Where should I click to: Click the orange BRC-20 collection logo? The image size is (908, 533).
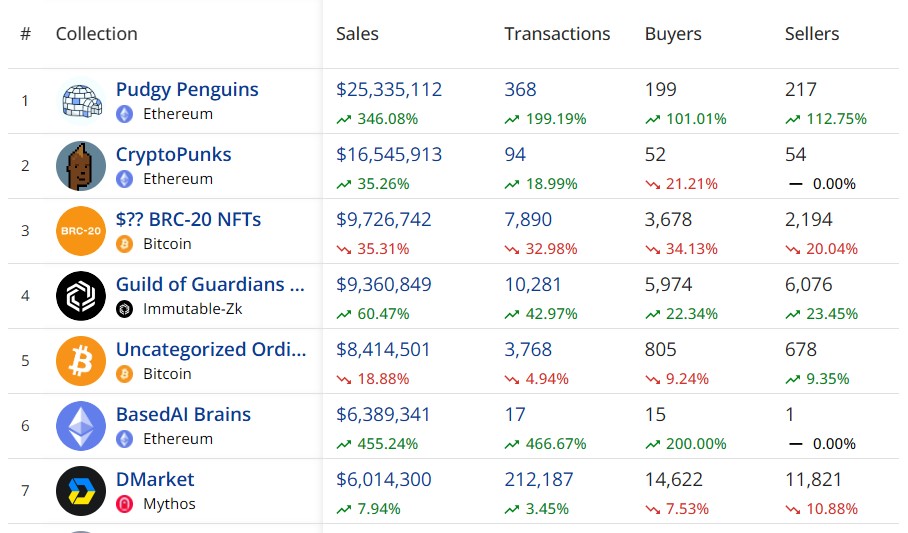coord(81,231)
